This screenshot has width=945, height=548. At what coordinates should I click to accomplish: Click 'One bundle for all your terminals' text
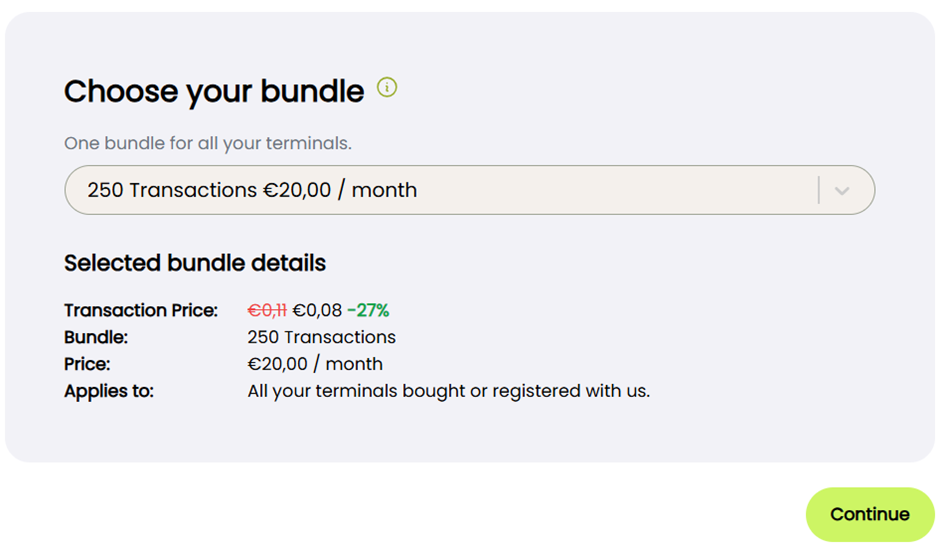click(208, 143)
